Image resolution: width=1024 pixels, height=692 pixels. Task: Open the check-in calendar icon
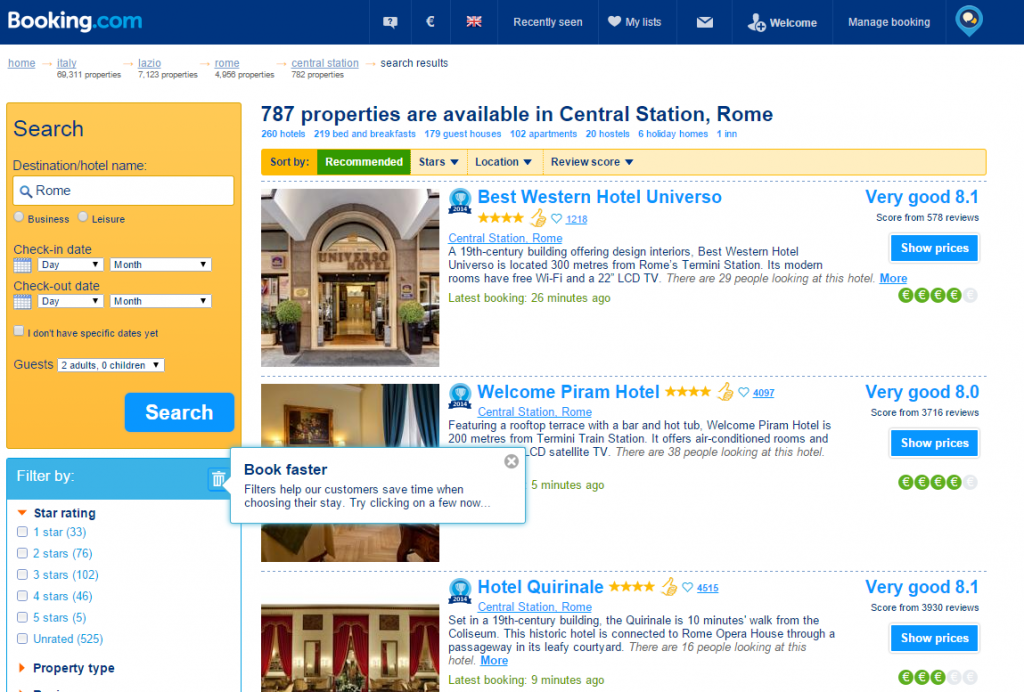point(22,265)
